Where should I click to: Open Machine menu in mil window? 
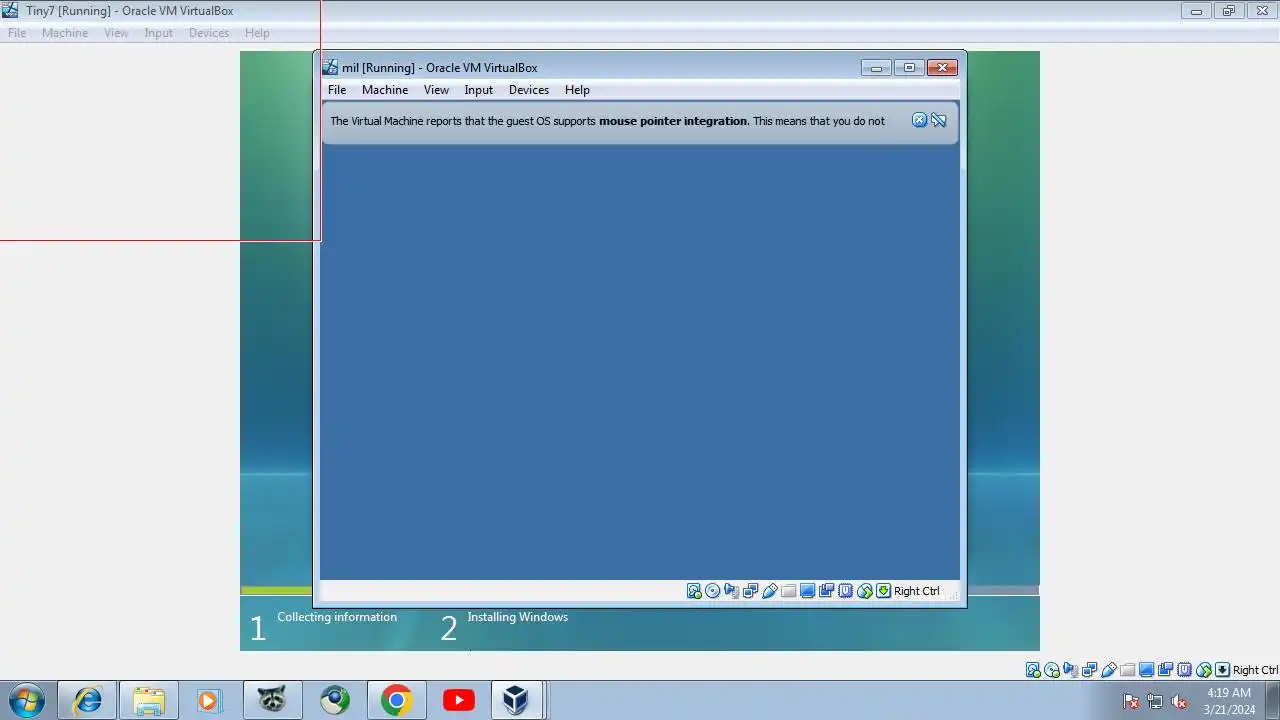tap(385, 90)
